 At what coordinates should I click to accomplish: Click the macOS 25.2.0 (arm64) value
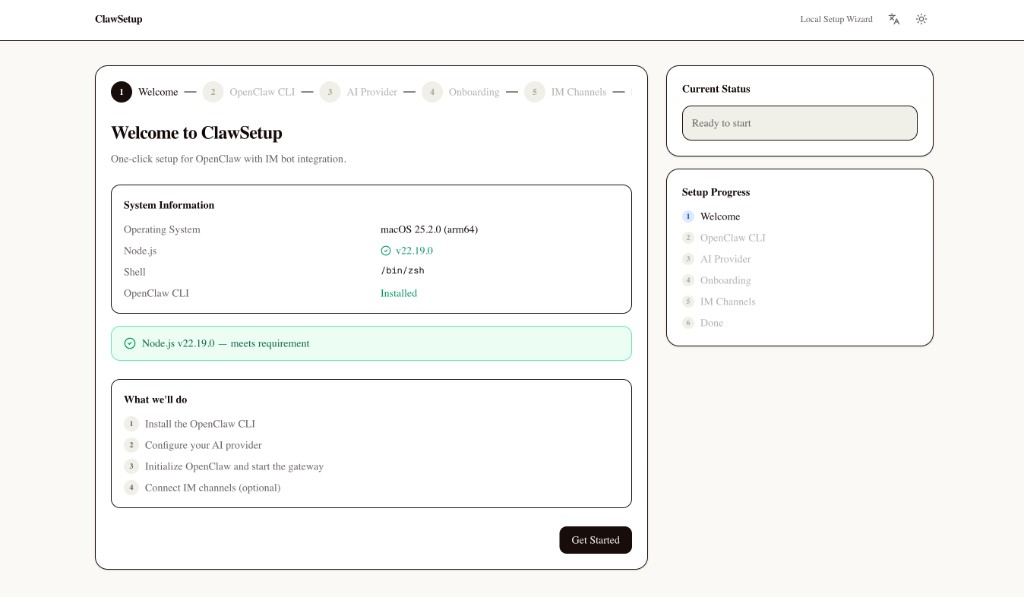[429, 229]
